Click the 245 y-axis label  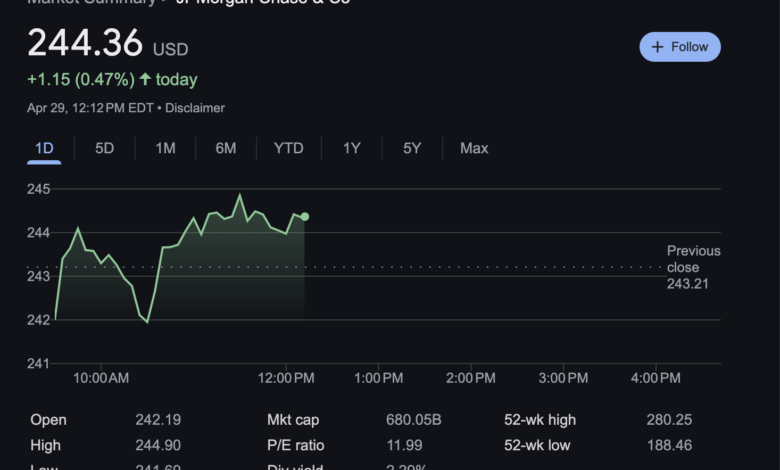(x=38, y=189)
